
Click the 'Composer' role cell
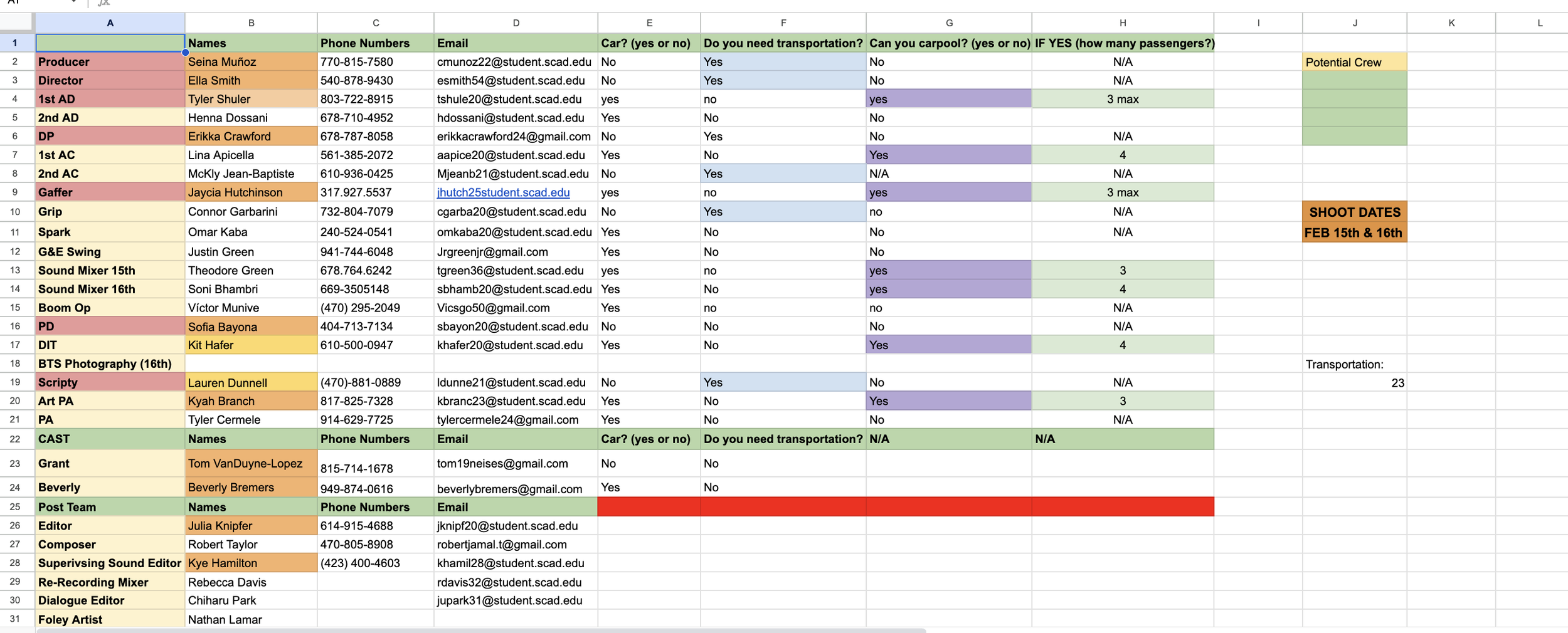(x=110, y=545)
